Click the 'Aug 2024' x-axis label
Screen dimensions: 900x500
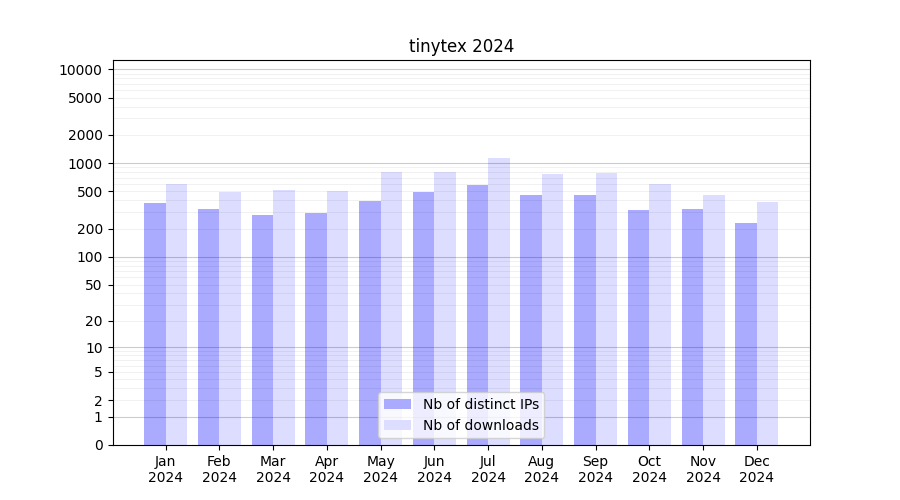542,469
